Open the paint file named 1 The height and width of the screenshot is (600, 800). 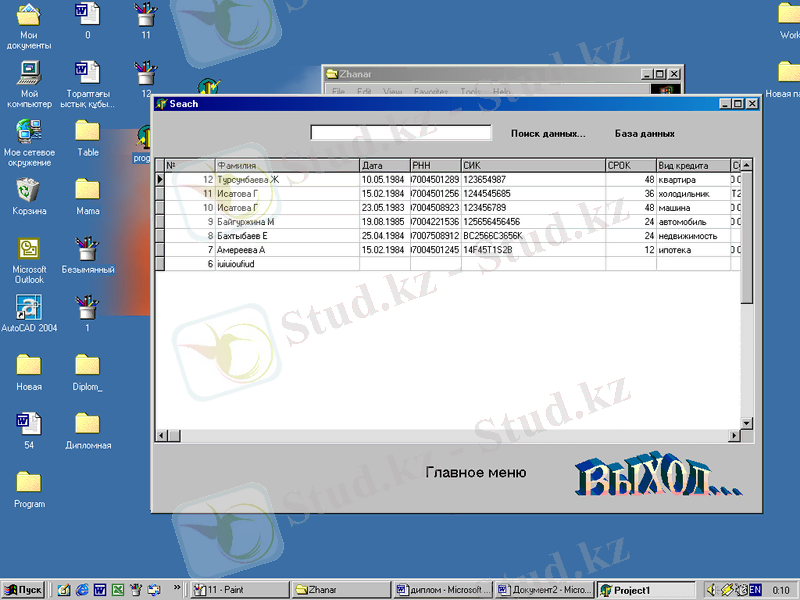(x=87, y=314)
